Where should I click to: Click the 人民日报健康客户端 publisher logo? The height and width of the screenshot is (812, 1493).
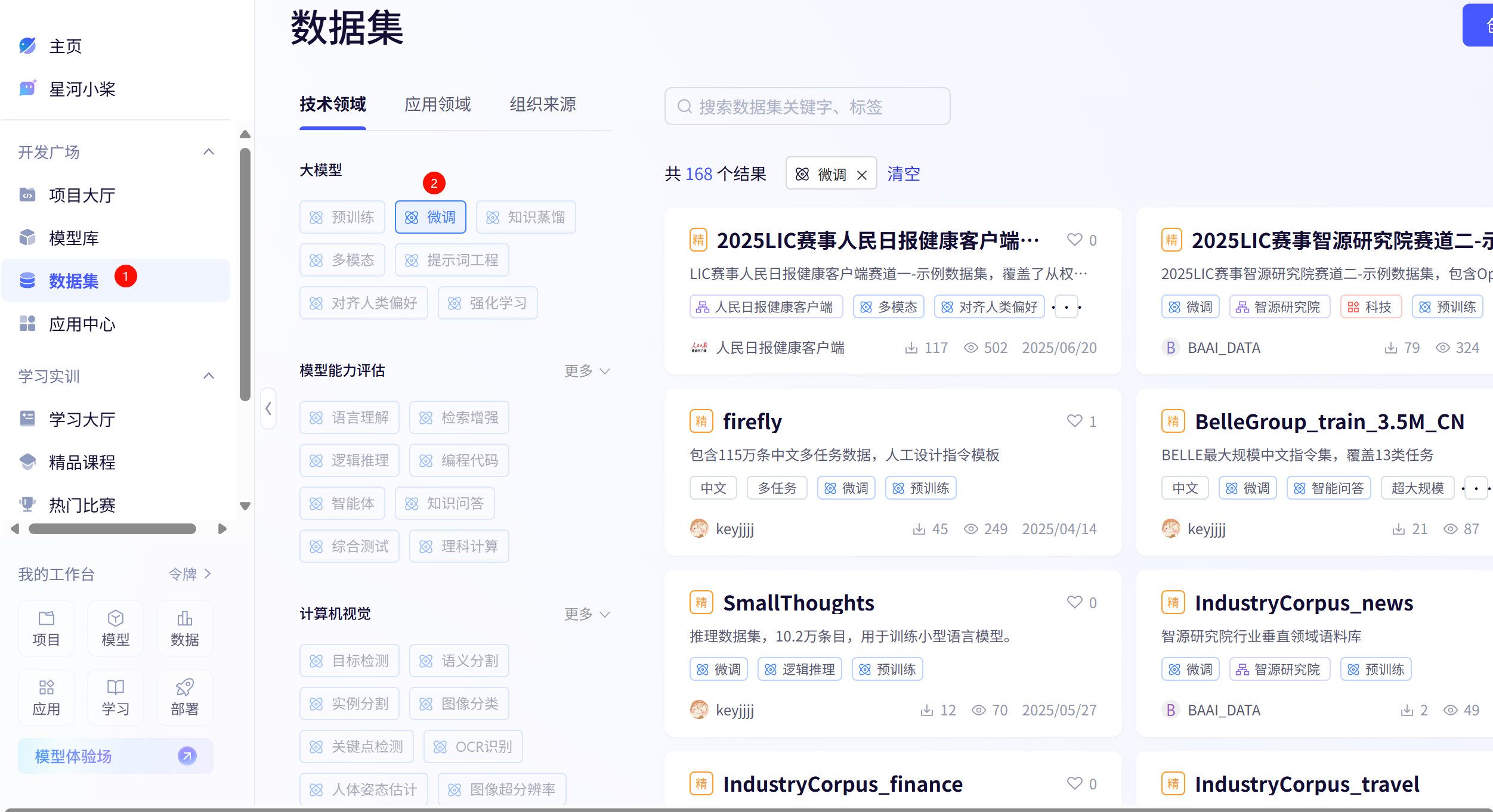[699, 348]
